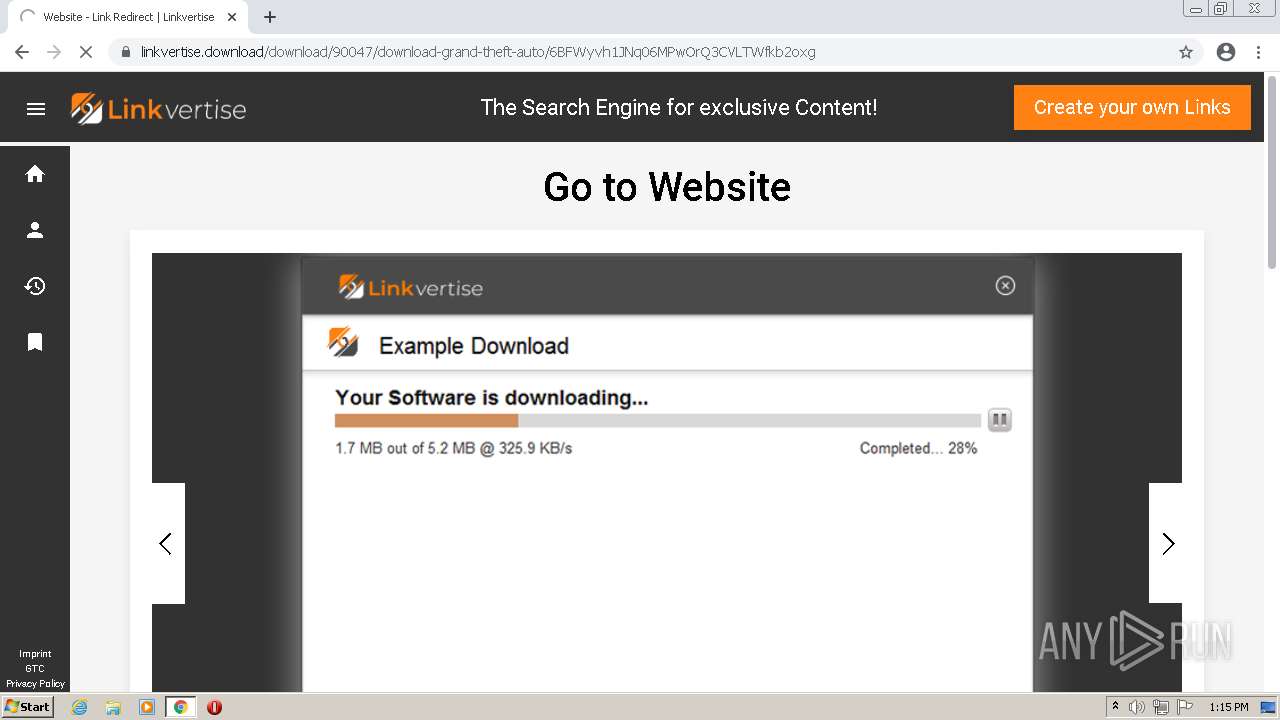Open Chrome three-dot menu
Image resolution: width=1280 pixels, height=720 pixels.
point(1258,52)
